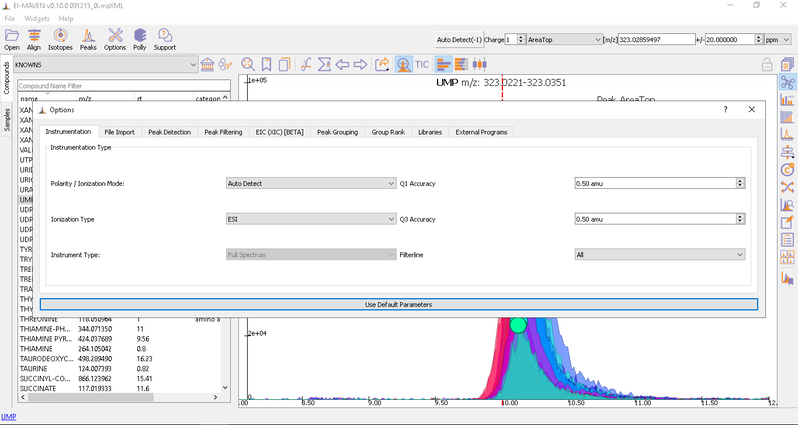This screenshot has width=798, height=425.
Task: Launch Peaks detection from the toolbar
Action: coord(88,40)
